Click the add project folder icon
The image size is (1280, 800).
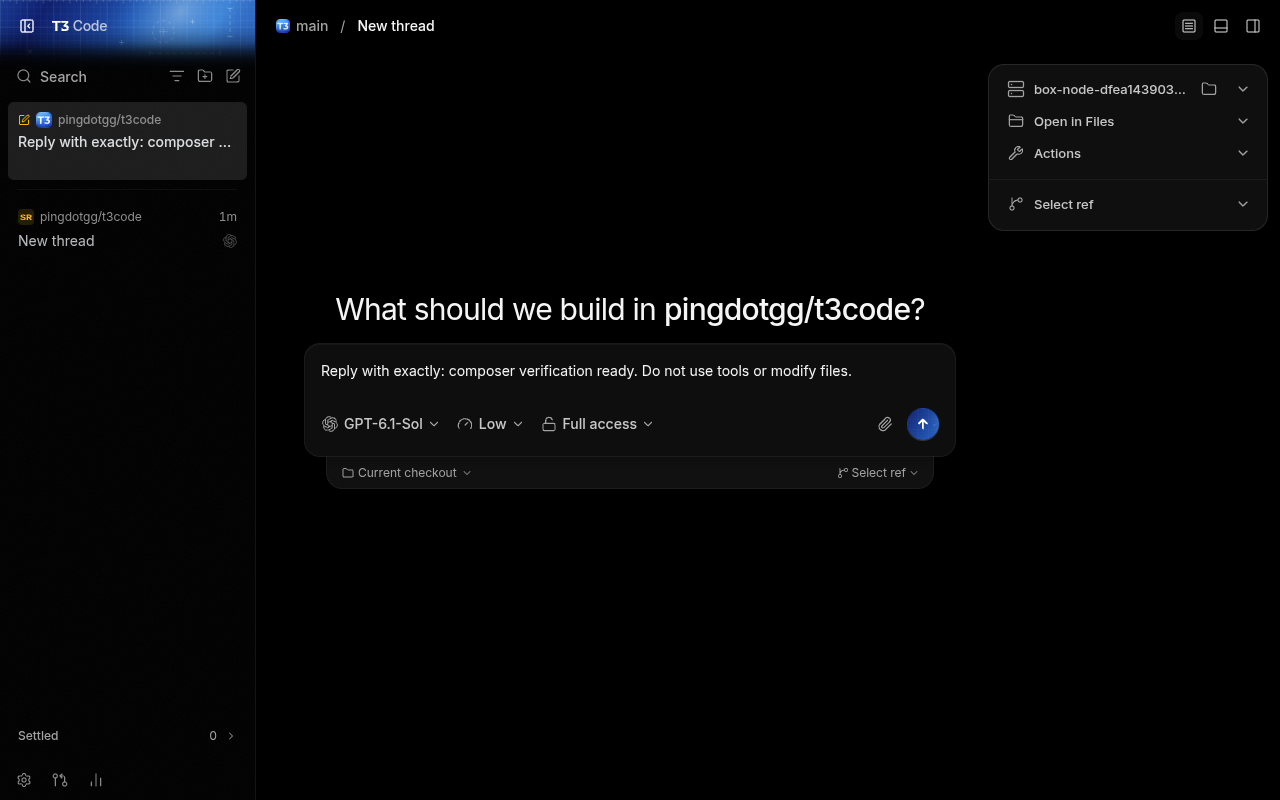(205, 76)
